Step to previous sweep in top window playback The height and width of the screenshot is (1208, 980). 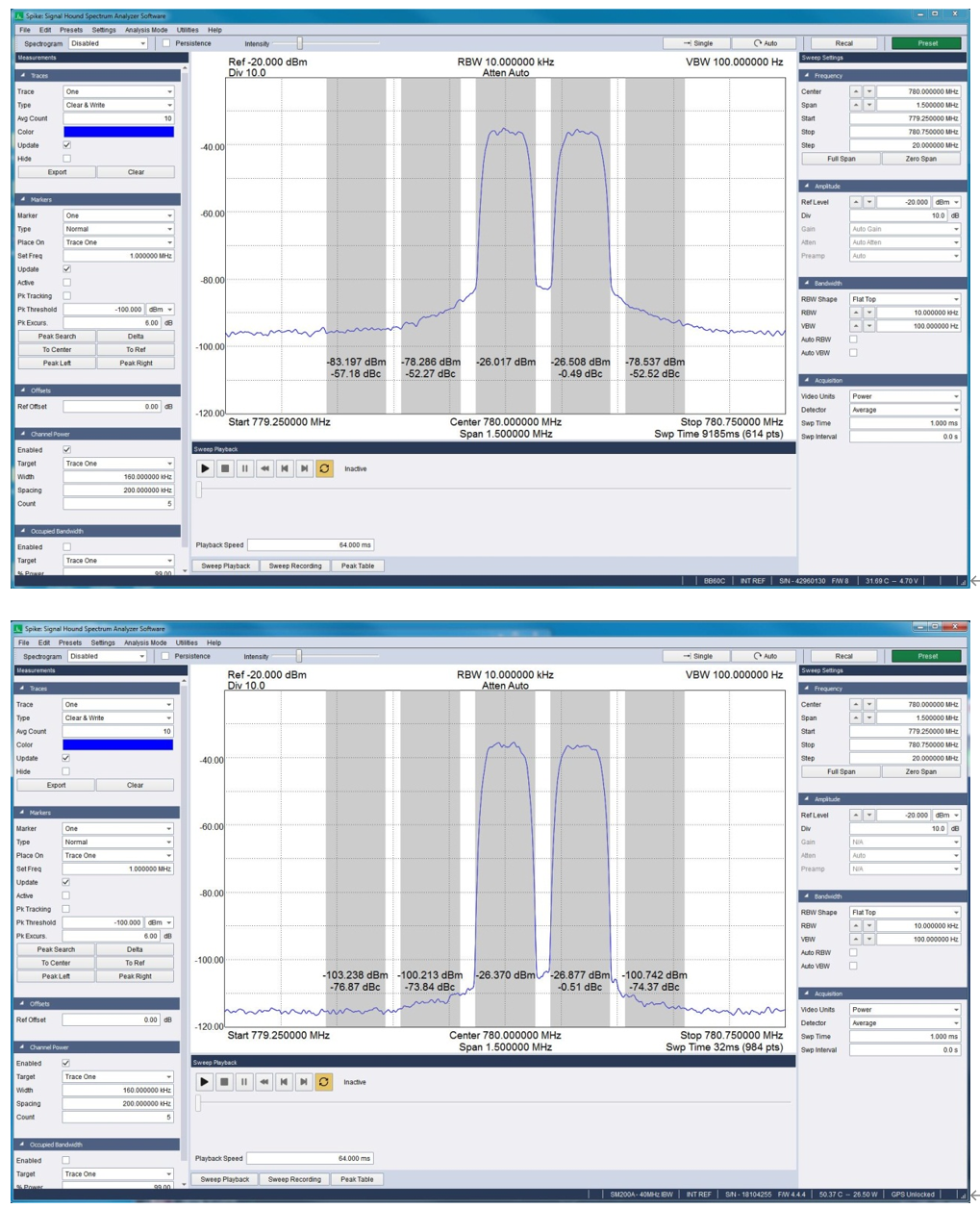coord(285,468)
